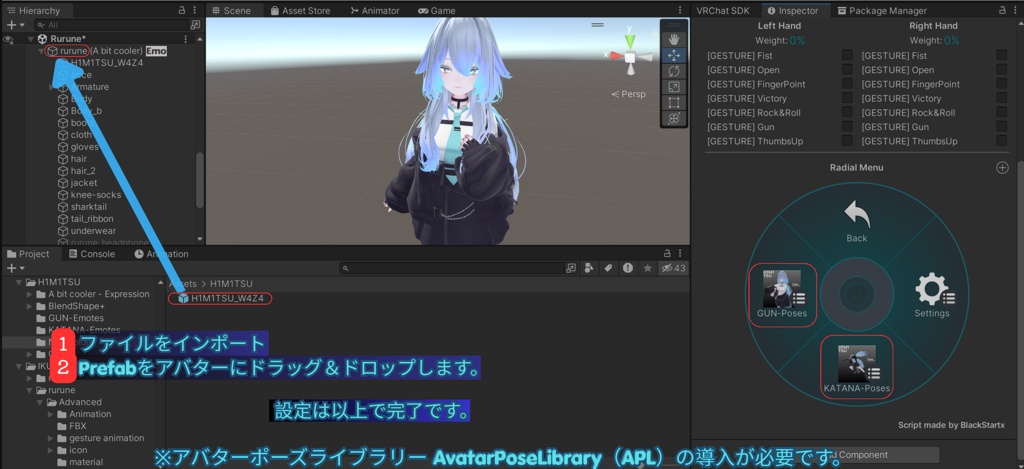The image size is (1024, 469).
Task: Select H1M1TSU_W4Z4 prefab in Project assets
Action: pos(221,299)
